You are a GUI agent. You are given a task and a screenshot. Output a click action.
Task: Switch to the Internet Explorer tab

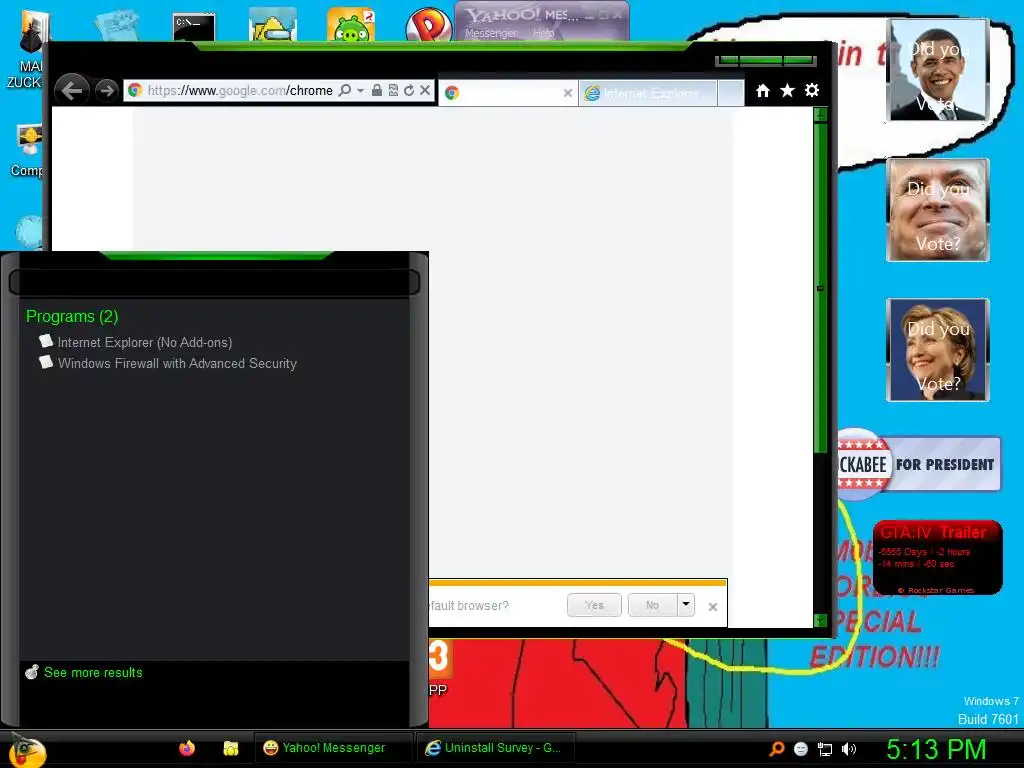coord(648,93)
